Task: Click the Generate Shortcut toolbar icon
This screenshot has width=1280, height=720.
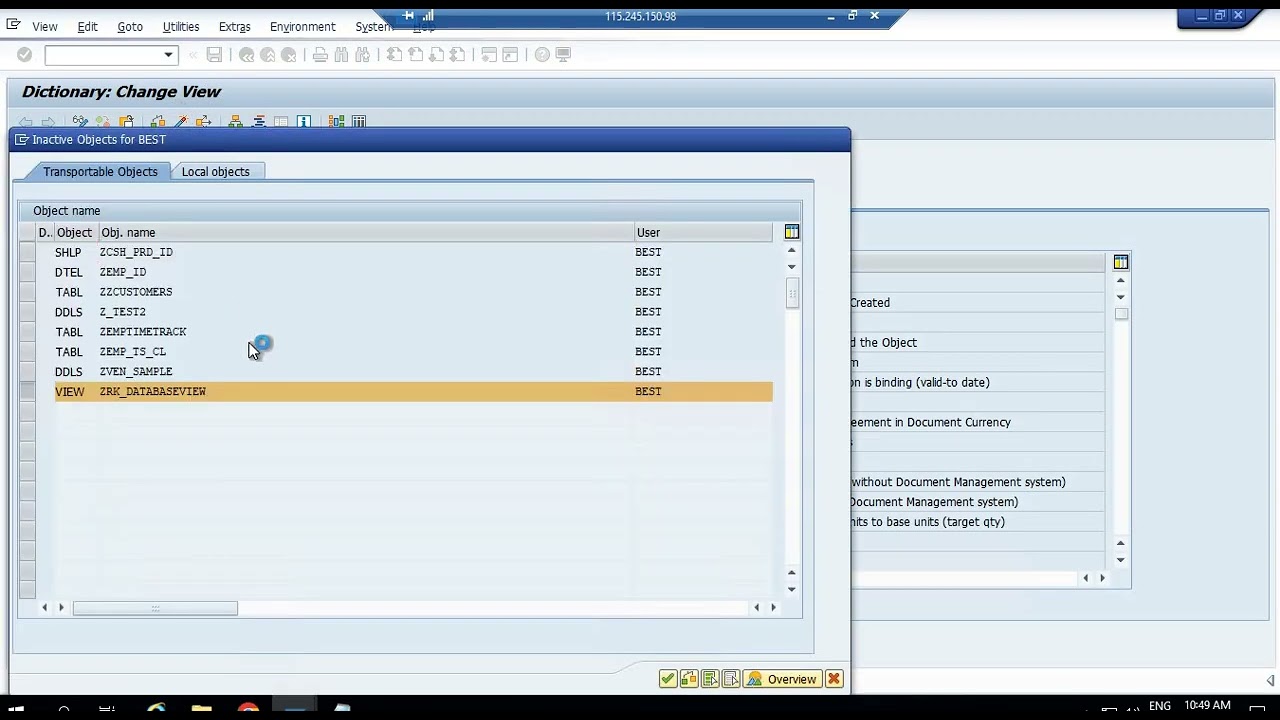Action: (x=510, y=55)
